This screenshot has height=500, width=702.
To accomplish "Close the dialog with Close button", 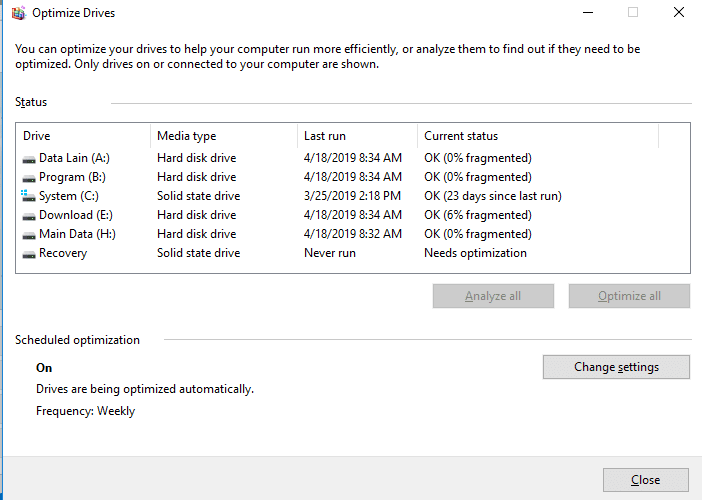I will (x=646, y=480).
